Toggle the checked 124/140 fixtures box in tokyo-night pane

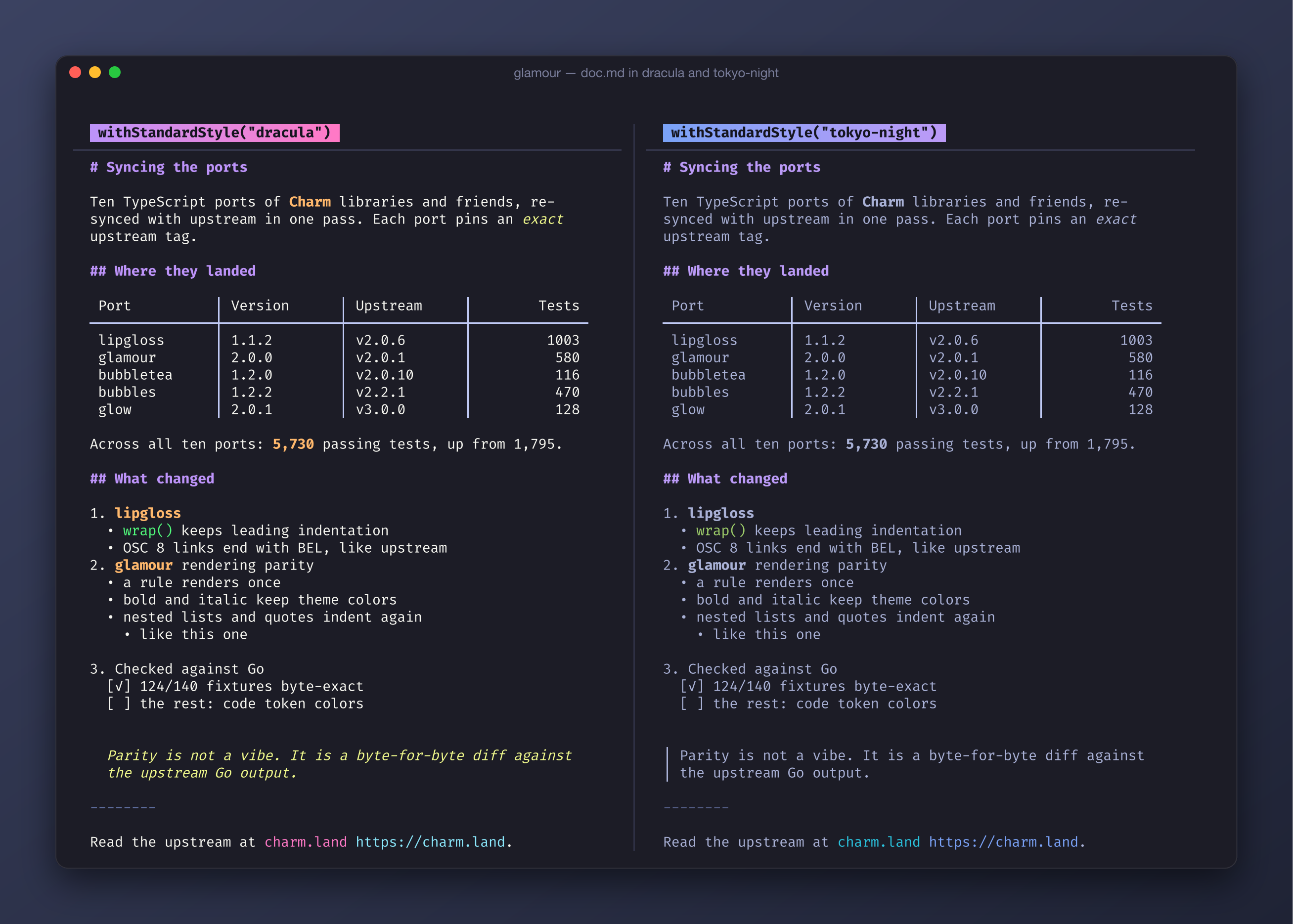pyautogui.click(x=692, y=687)
